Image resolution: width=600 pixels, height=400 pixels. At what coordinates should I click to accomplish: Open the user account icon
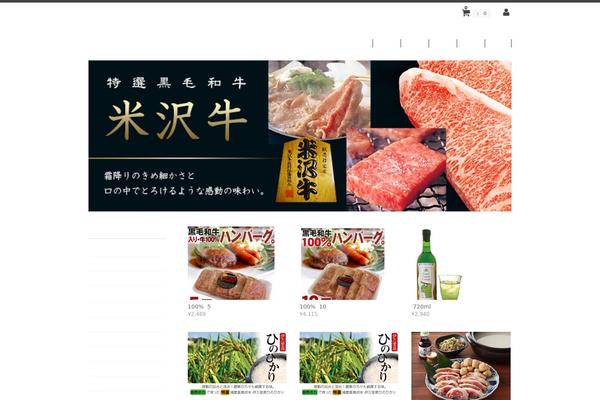tap(506, 13)
